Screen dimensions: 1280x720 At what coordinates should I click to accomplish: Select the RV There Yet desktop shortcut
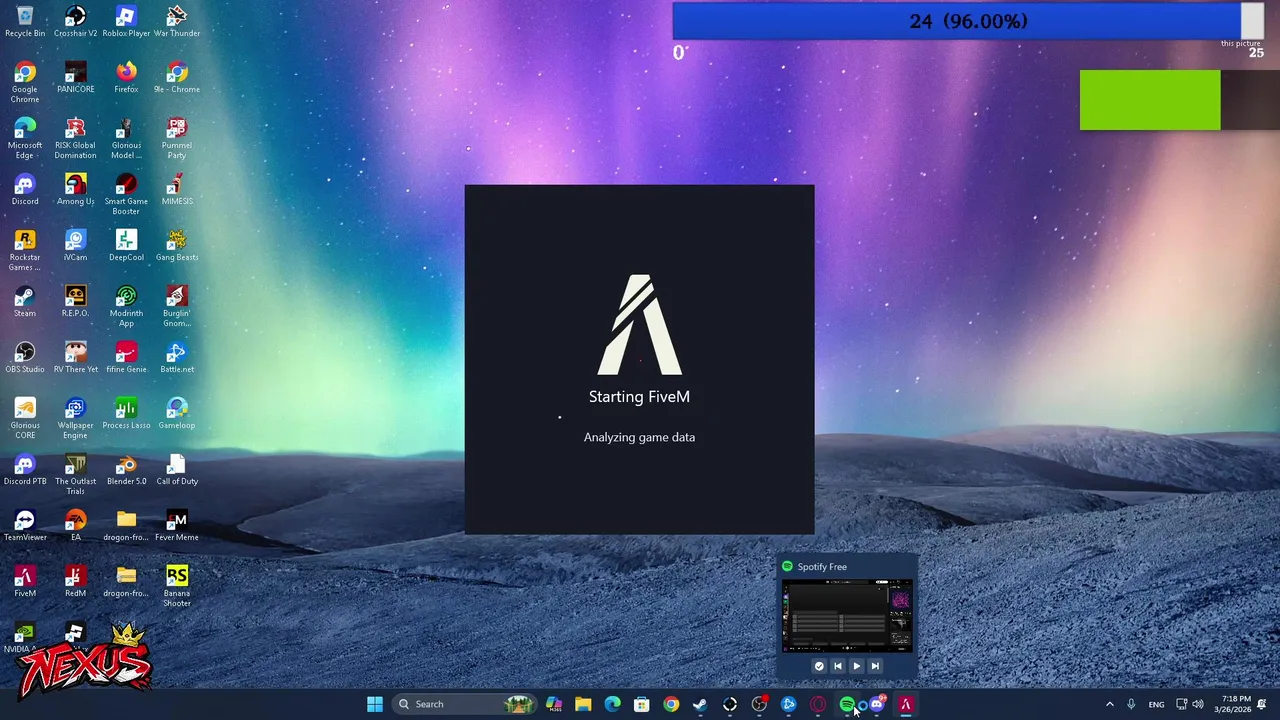pyautogui.click(x=75, y=357)
